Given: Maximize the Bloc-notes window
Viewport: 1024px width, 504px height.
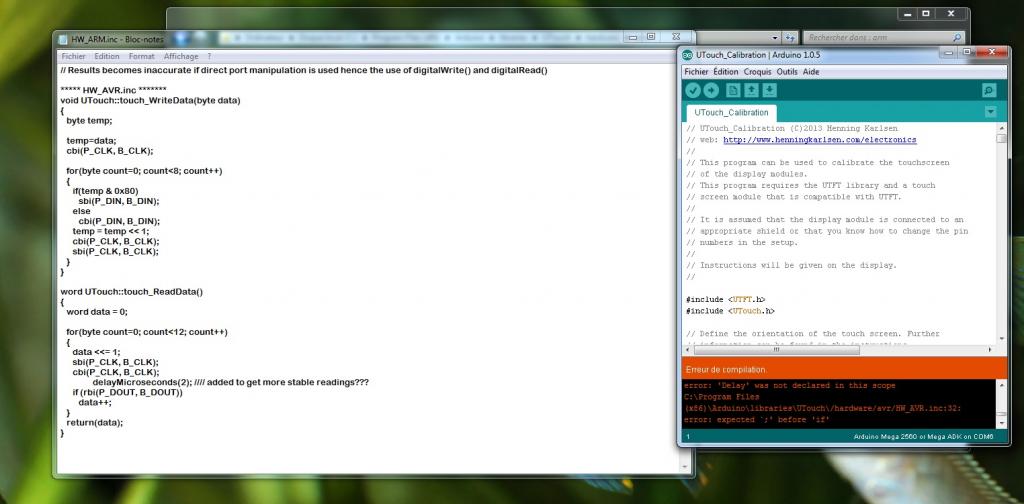Looking at the screenshot, I should click(x=651, y=37).
